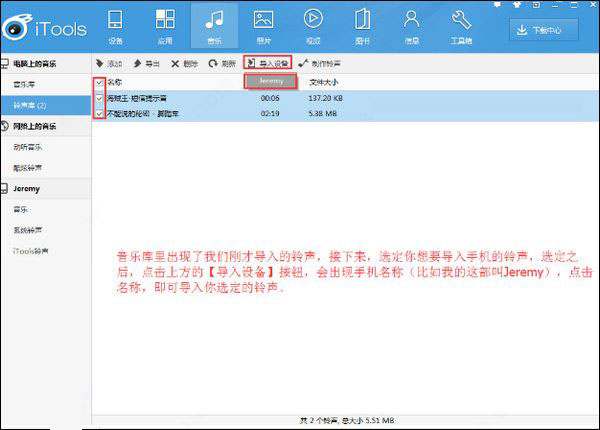The width and height of the screenshot is (600, 430).
Task: Open the 下载中心 download center
Action: tap(543, 30)
